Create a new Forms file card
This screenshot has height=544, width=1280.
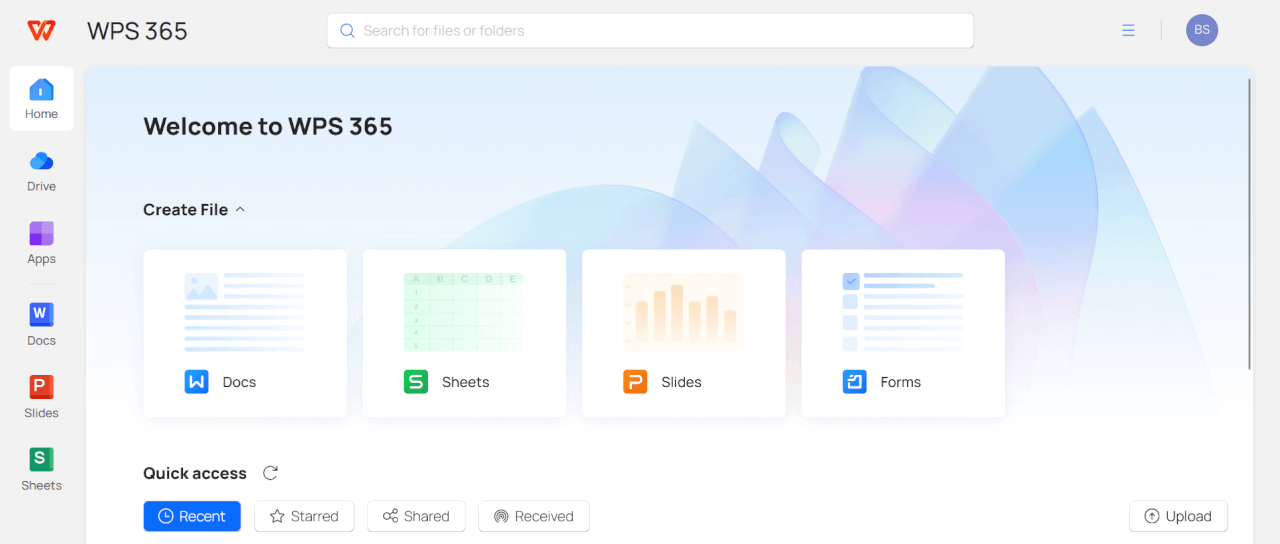pyautogui.click(x=903, y=333)
